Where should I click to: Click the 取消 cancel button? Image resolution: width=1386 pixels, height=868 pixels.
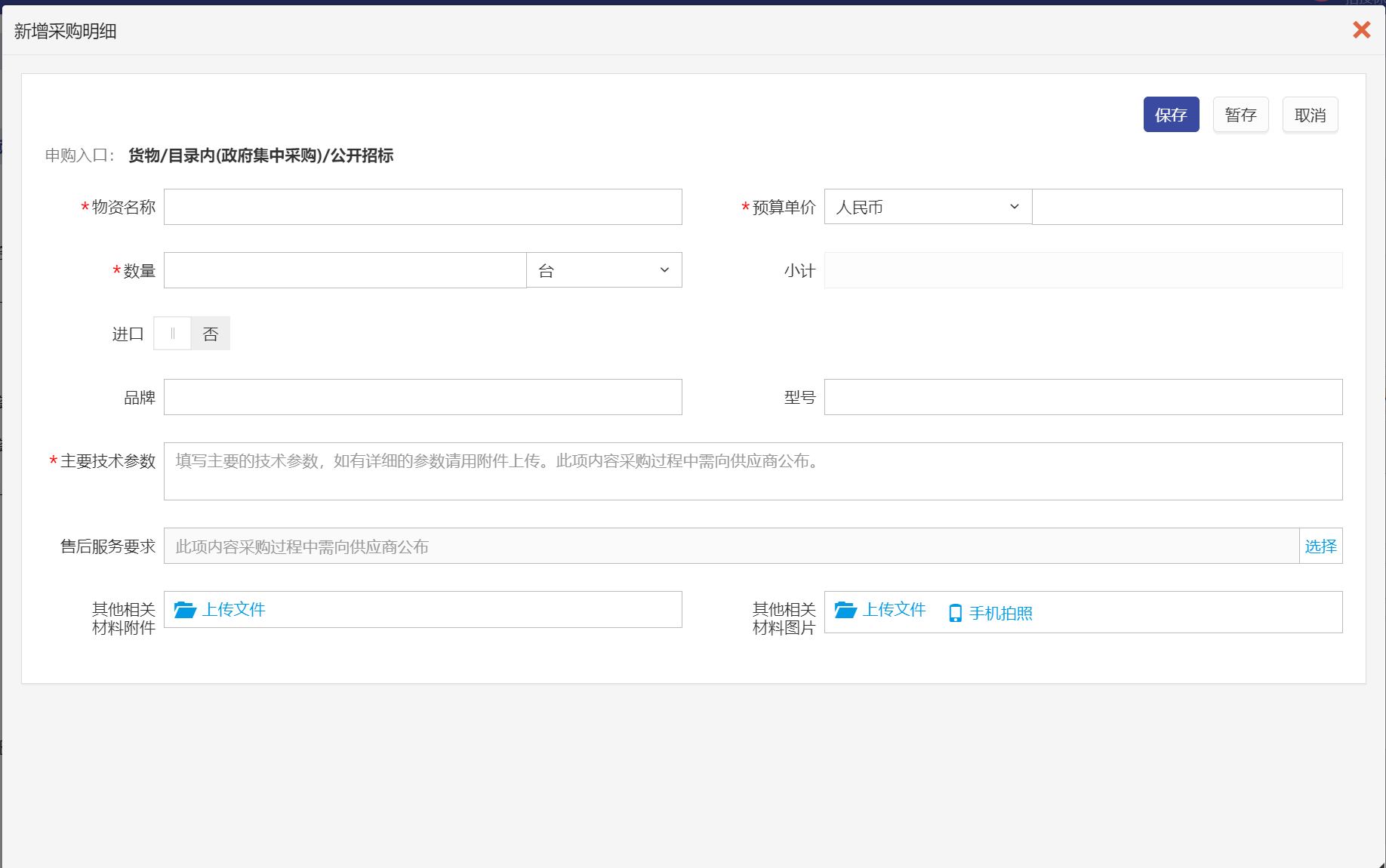1310,115
